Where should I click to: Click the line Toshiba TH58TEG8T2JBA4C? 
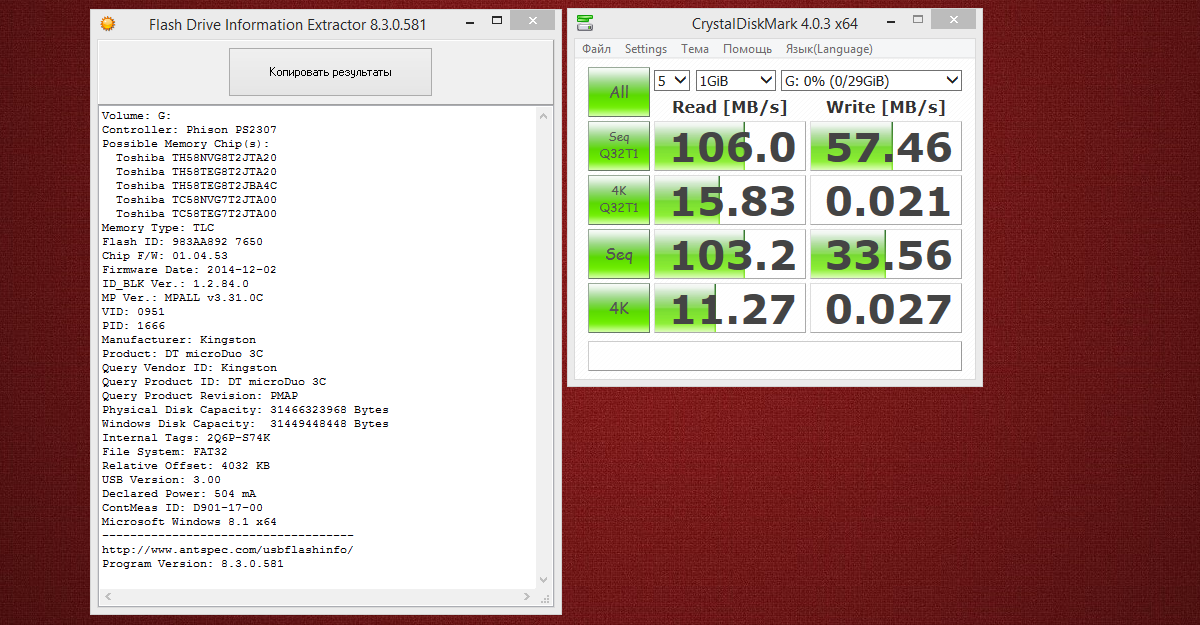pyautogui.click(x=196, y=186)
